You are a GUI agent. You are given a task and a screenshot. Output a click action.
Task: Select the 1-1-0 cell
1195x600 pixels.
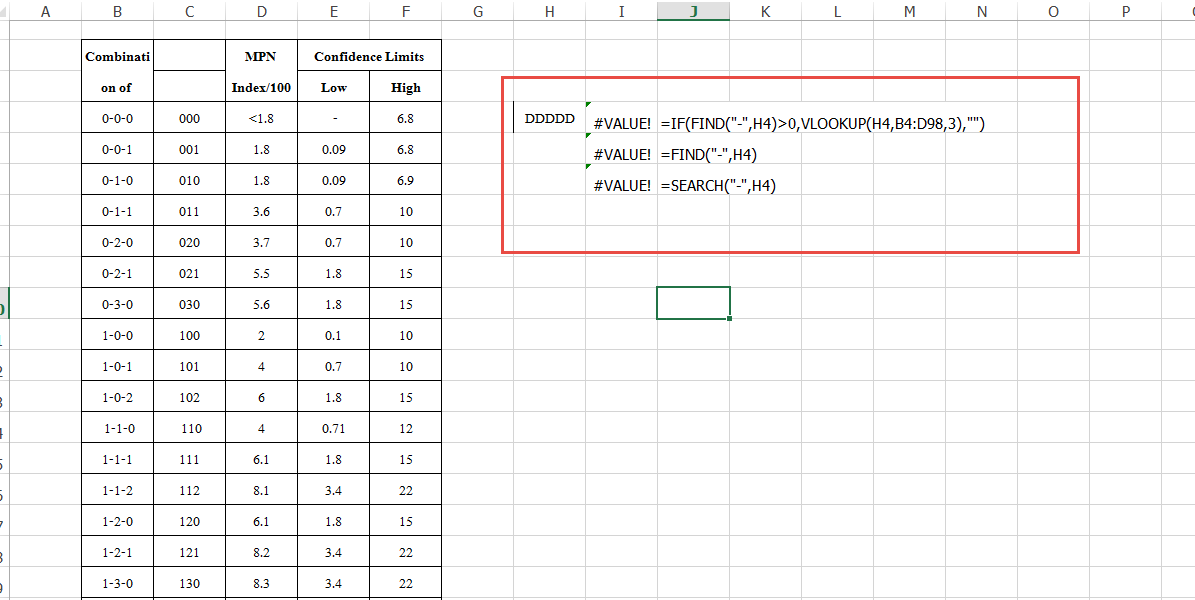tap(117, 428)
